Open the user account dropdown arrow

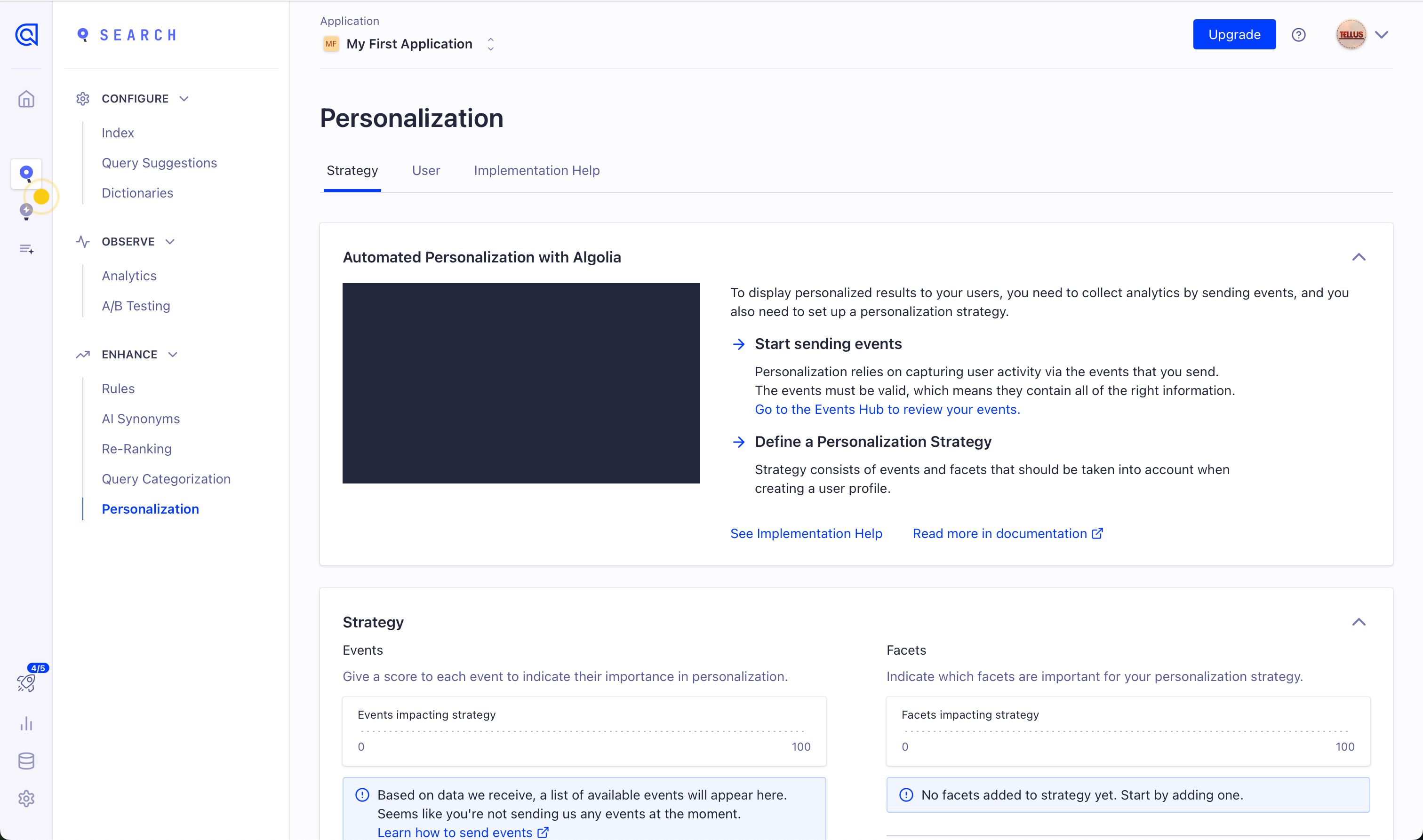(1381, 35)
